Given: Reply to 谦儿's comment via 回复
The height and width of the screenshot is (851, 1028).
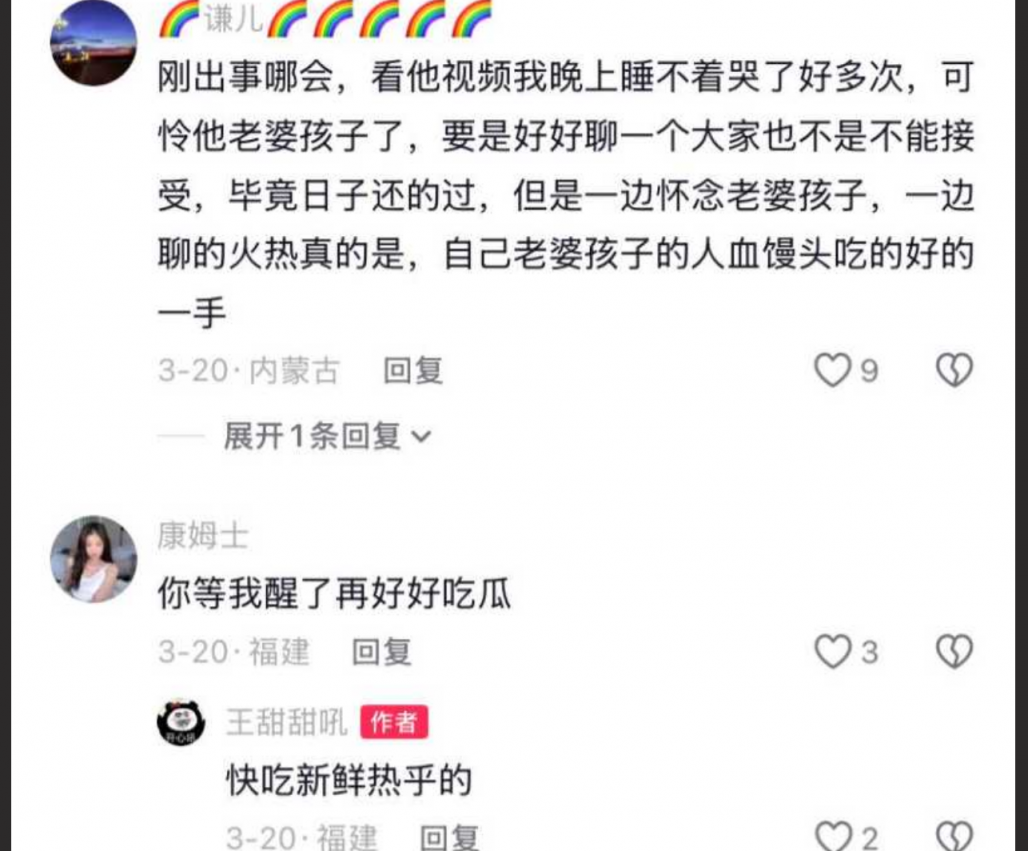Looking at the screenshot, I should tap(413, 371).
